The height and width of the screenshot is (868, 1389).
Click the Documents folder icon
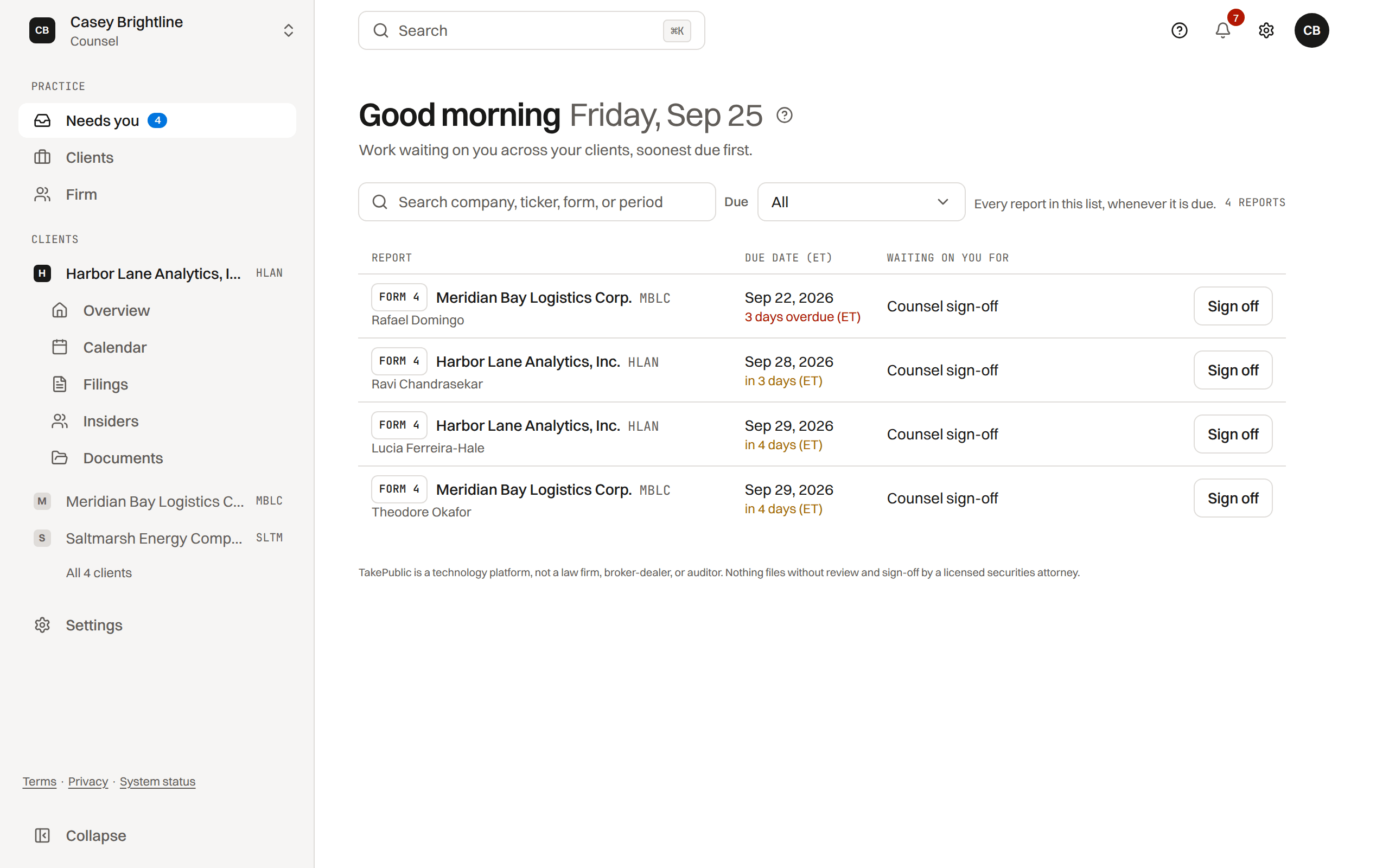60,458
